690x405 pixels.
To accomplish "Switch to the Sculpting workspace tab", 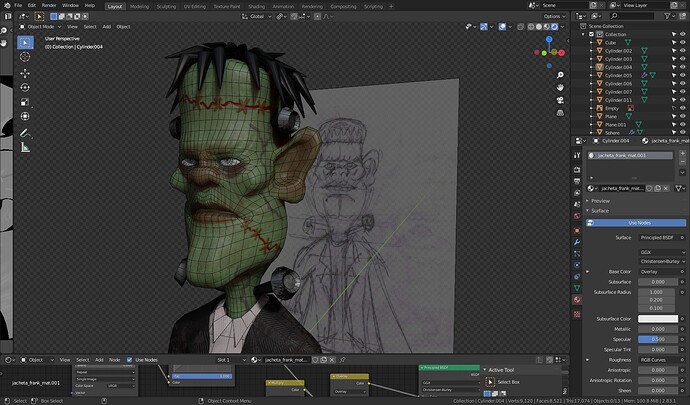I will point(166,7).
